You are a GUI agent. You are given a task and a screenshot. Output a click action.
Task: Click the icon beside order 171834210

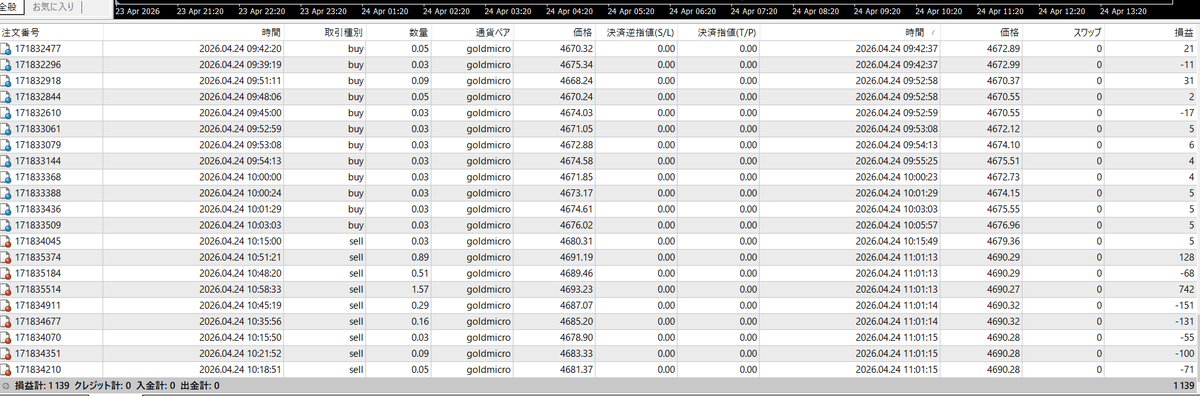point(6,369)
